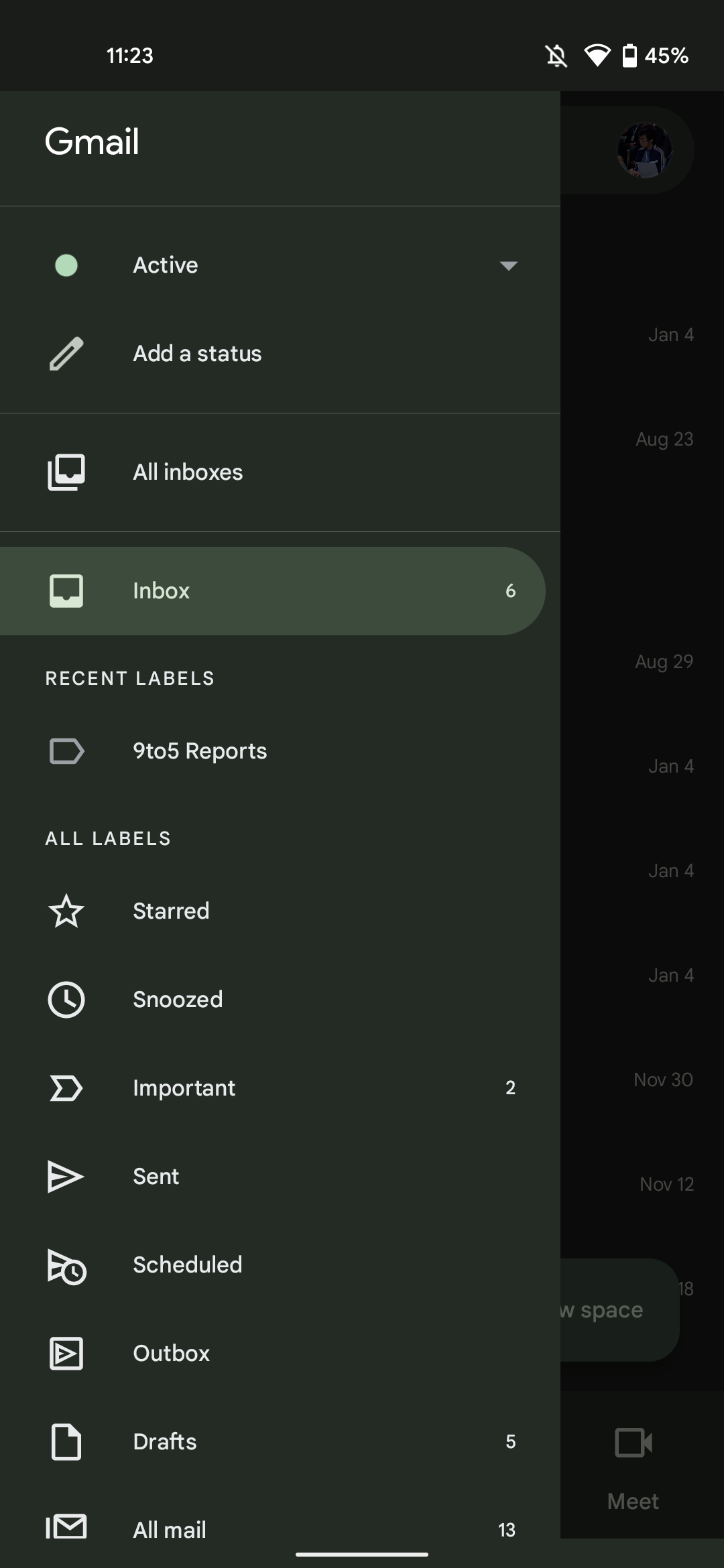This screenshot has width=724, height=1568.
Task: Tap the Sent paper plane icon
Action: 66,1177
